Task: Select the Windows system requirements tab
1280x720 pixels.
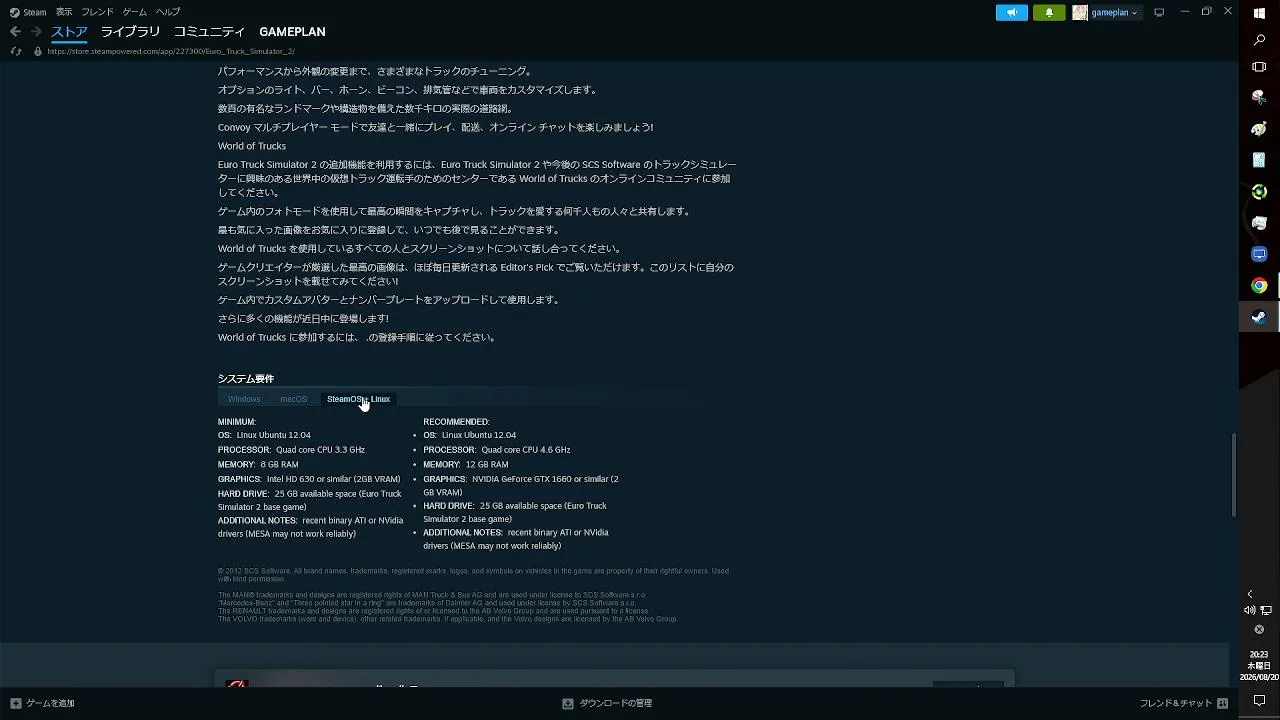Action: 244,399
